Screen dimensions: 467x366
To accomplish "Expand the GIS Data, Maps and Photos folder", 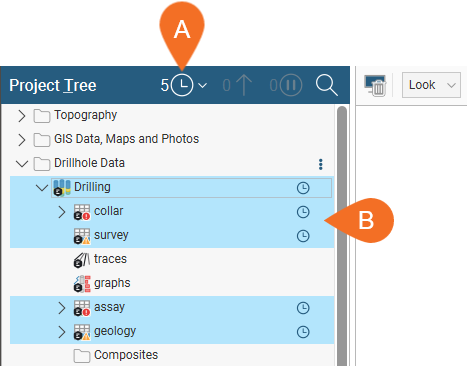I will [x=22, y=140].
